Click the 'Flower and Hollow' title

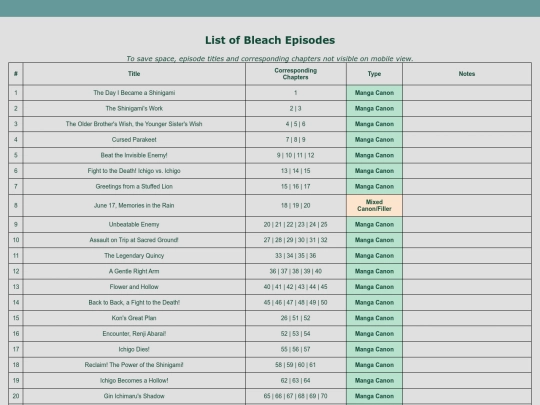click(134, 287)
